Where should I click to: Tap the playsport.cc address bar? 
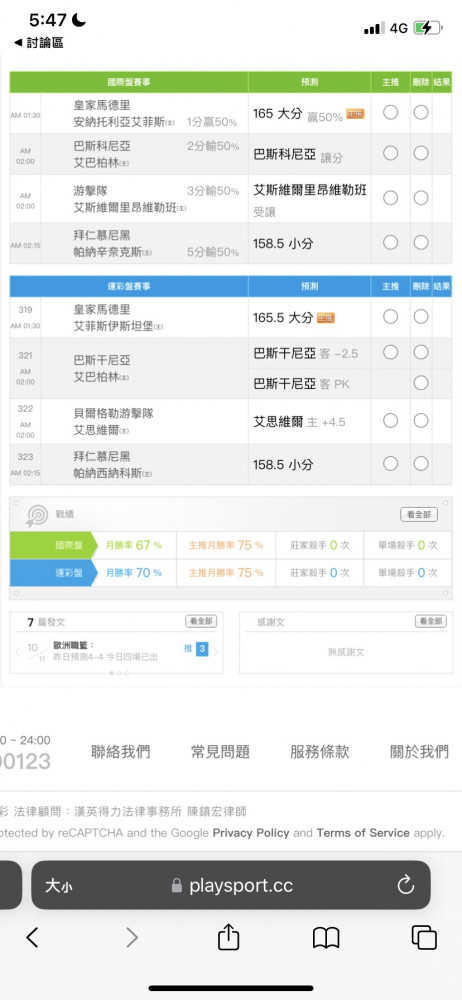coord(231,885)
